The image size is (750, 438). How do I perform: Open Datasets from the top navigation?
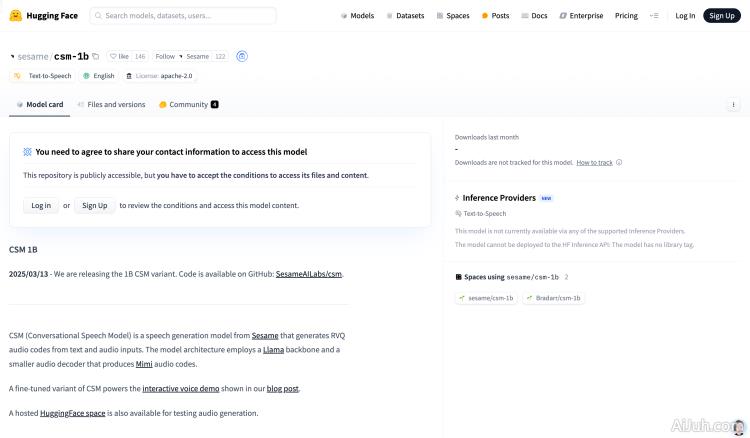pyautogui.click(x=405, y=16)
